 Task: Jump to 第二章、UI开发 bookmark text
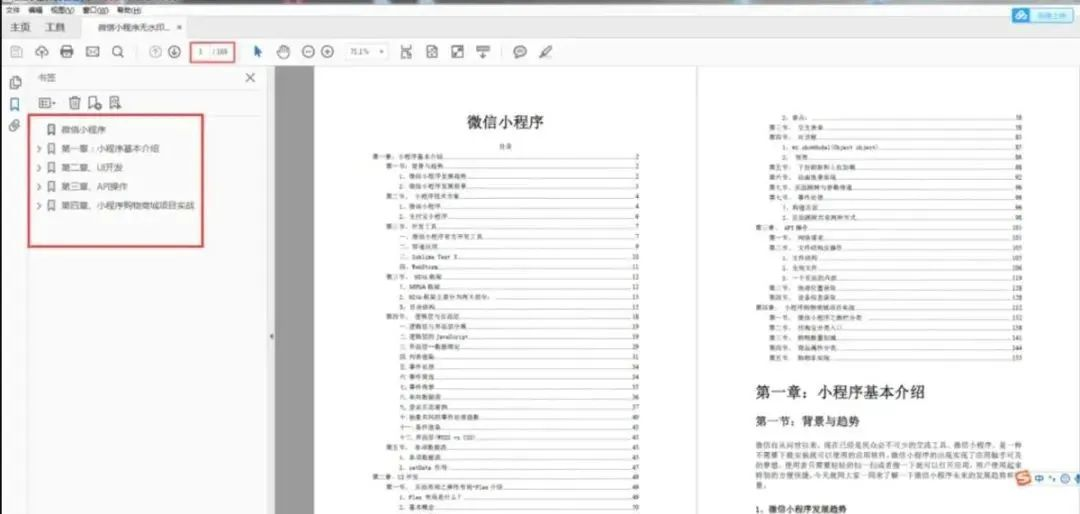click(x=92, y=167)
